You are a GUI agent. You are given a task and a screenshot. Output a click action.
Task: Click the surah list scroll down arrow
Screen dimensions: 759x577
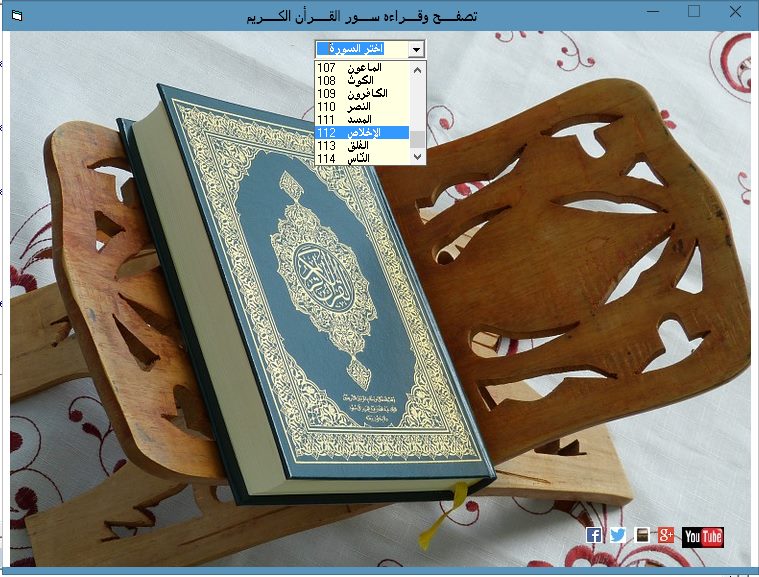[418, 156]
